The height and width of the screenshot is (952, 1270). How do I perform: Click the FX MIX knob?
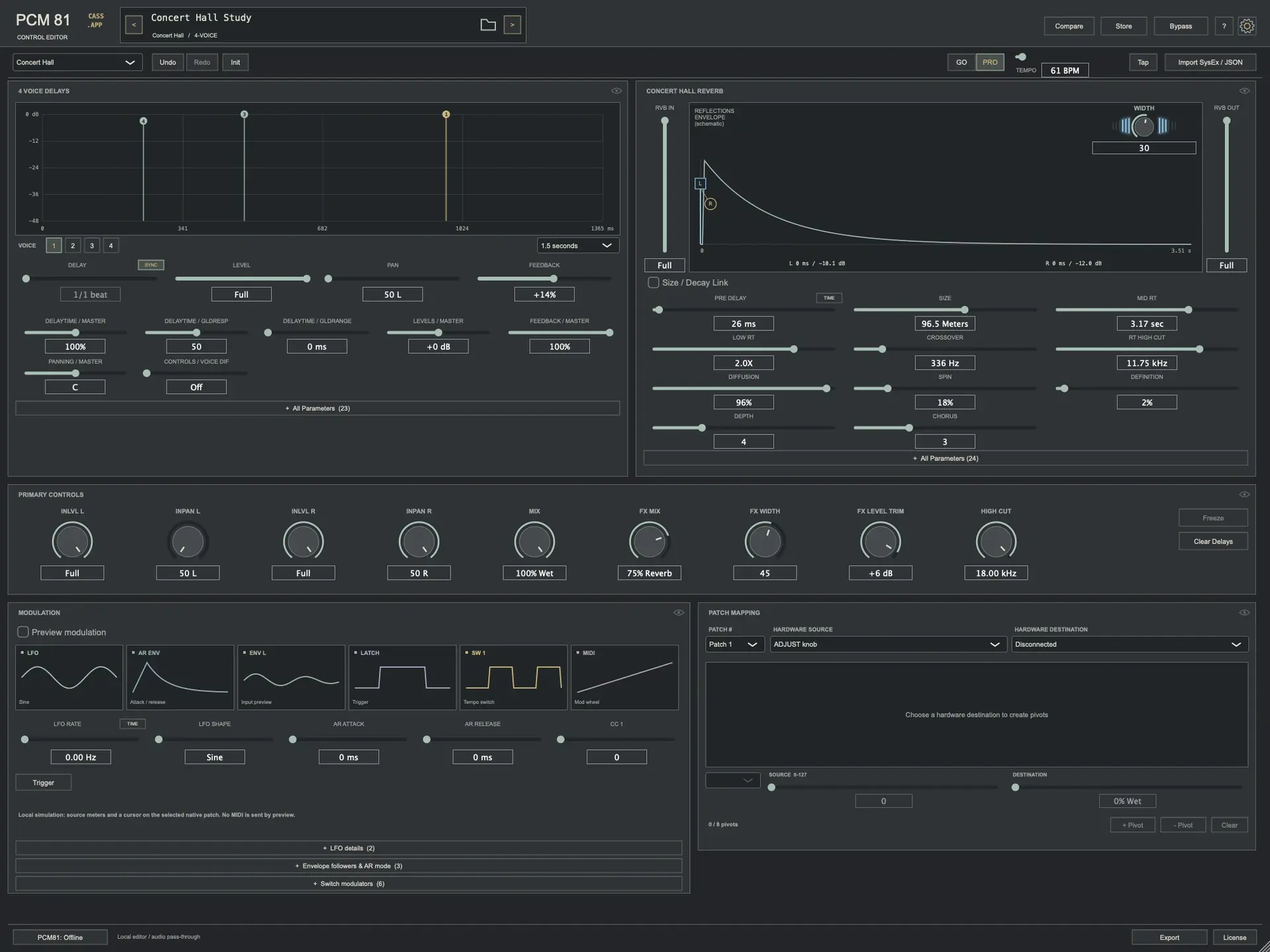[x=650, y=541]
